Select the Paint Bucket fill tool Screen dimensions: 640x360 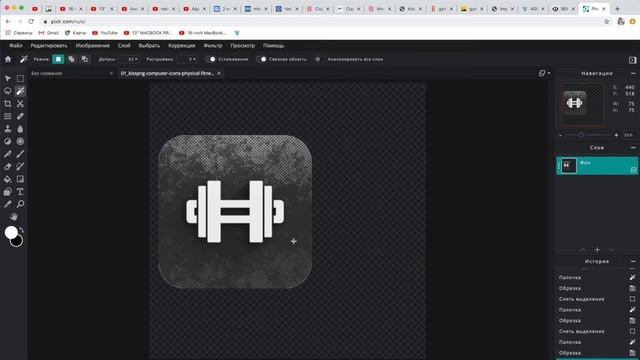tap(8, 179)
